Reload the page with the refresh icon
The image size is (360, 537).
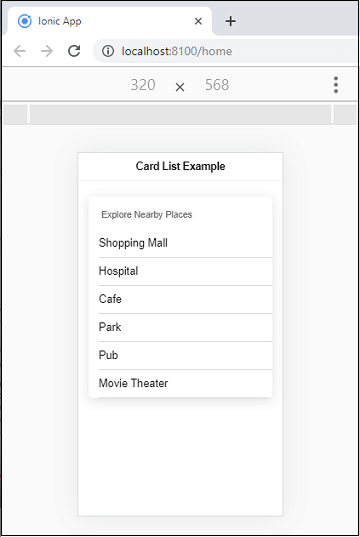coord(74,51)
